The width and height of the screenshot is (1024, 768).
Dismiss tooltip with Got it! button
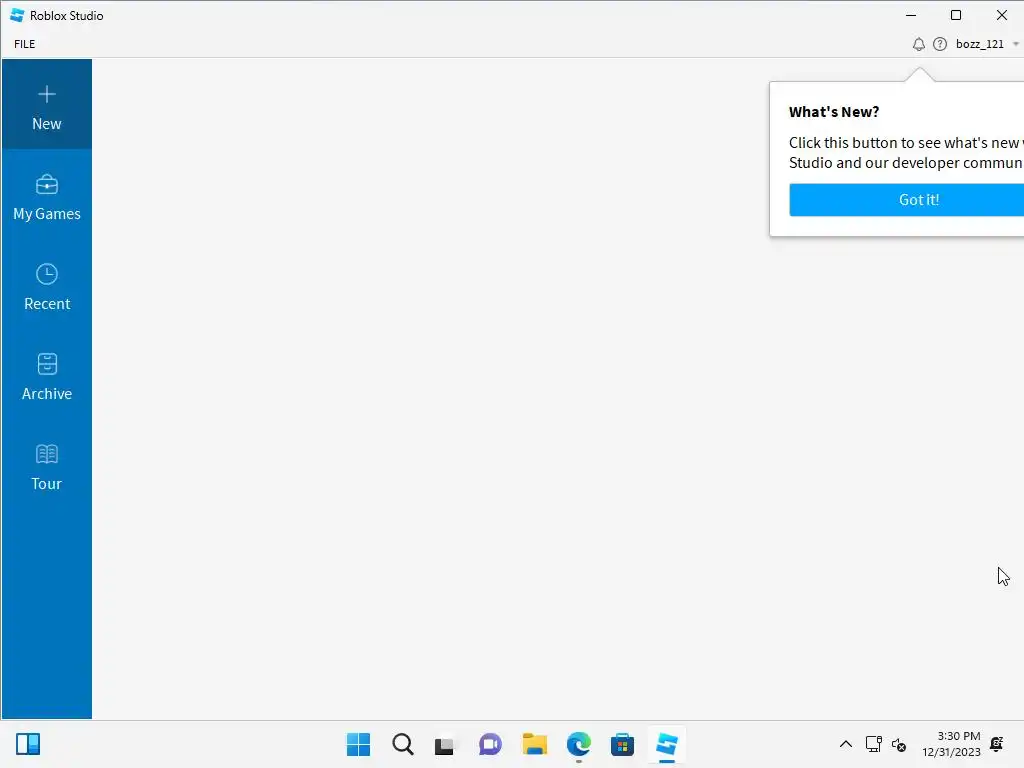click(x=906, y=200)
